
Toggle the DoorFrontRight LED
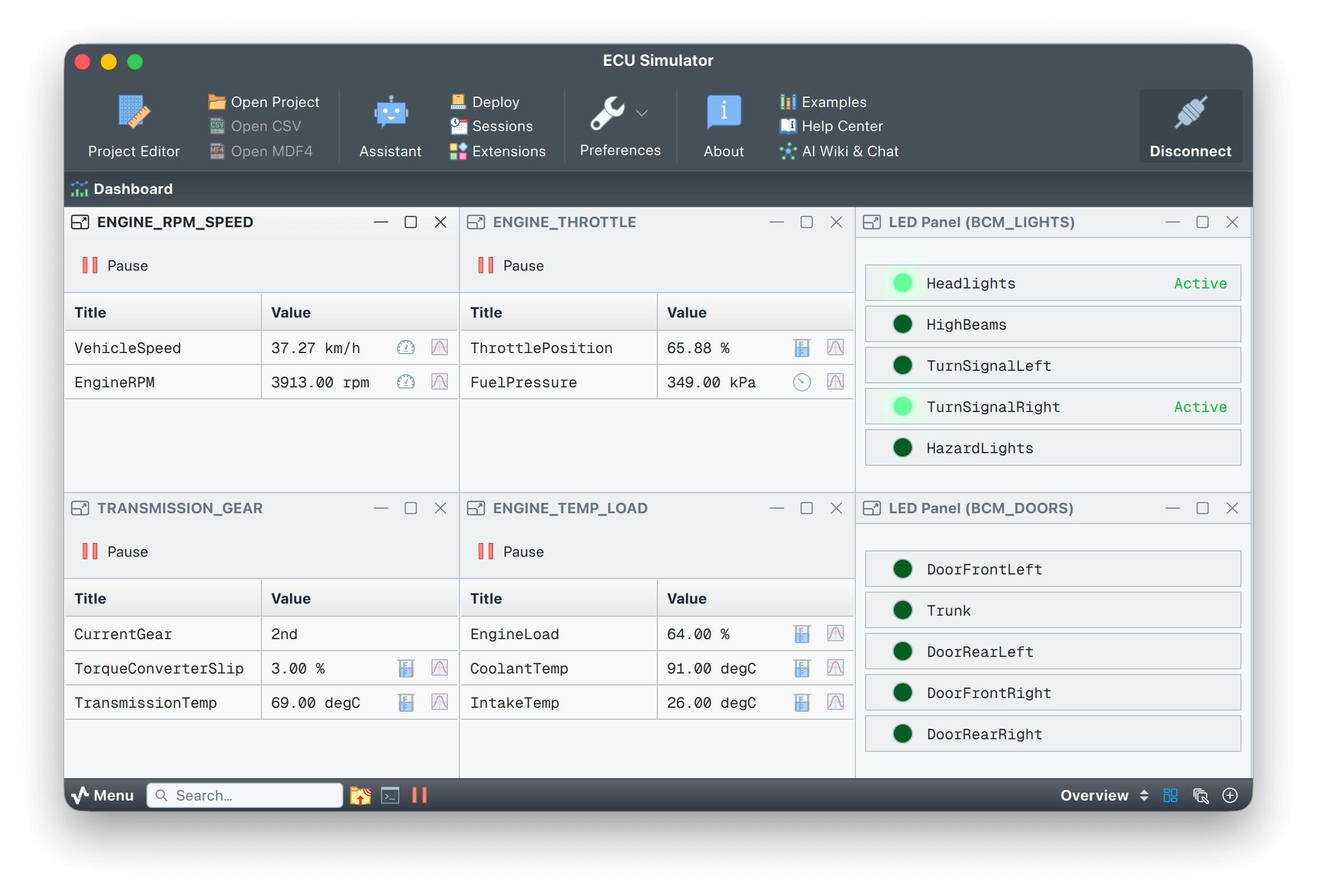click(903, 692)
